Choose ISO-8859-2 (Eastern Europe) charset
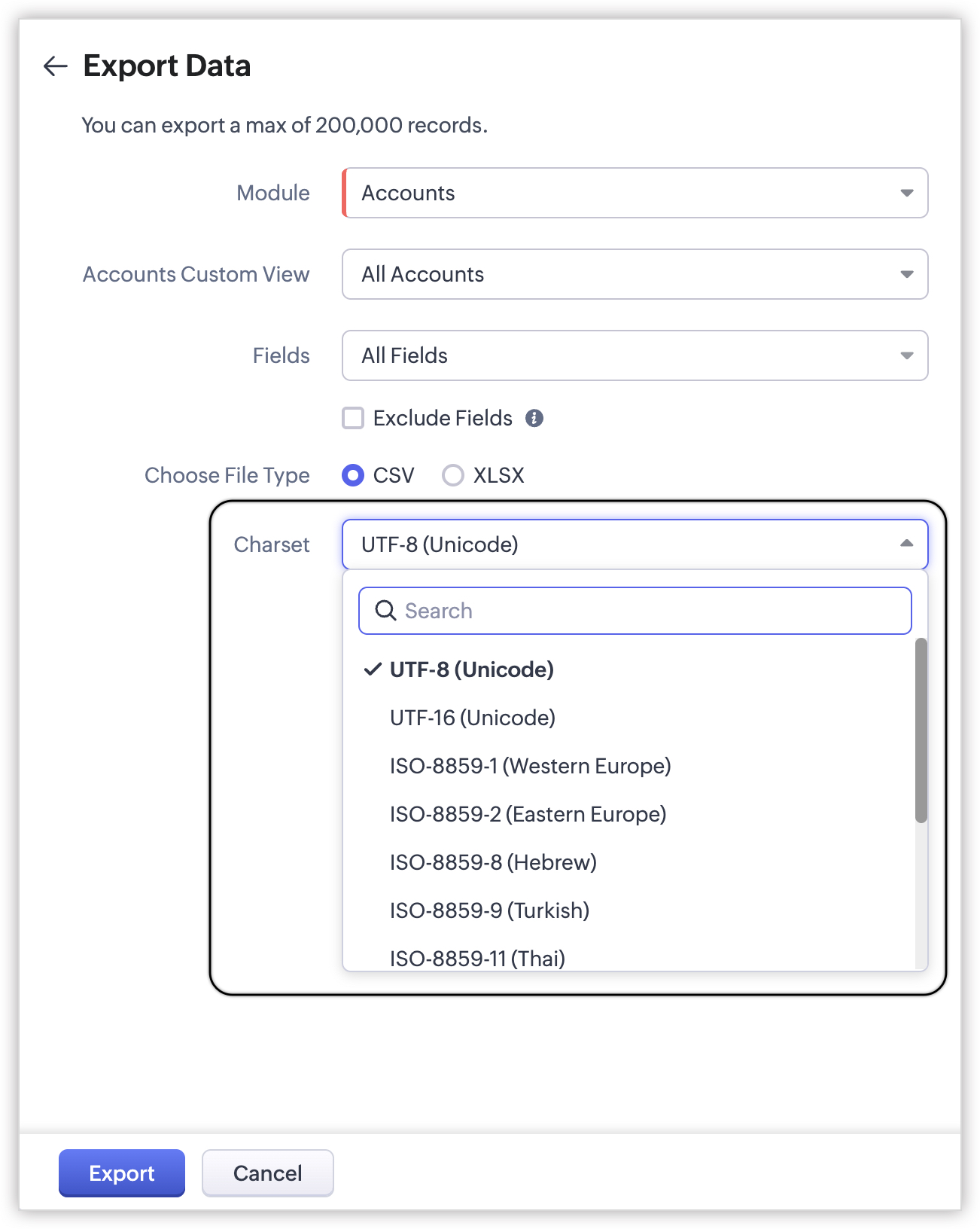This screenshot has height=1229, width=980. [x=528, y=814]
